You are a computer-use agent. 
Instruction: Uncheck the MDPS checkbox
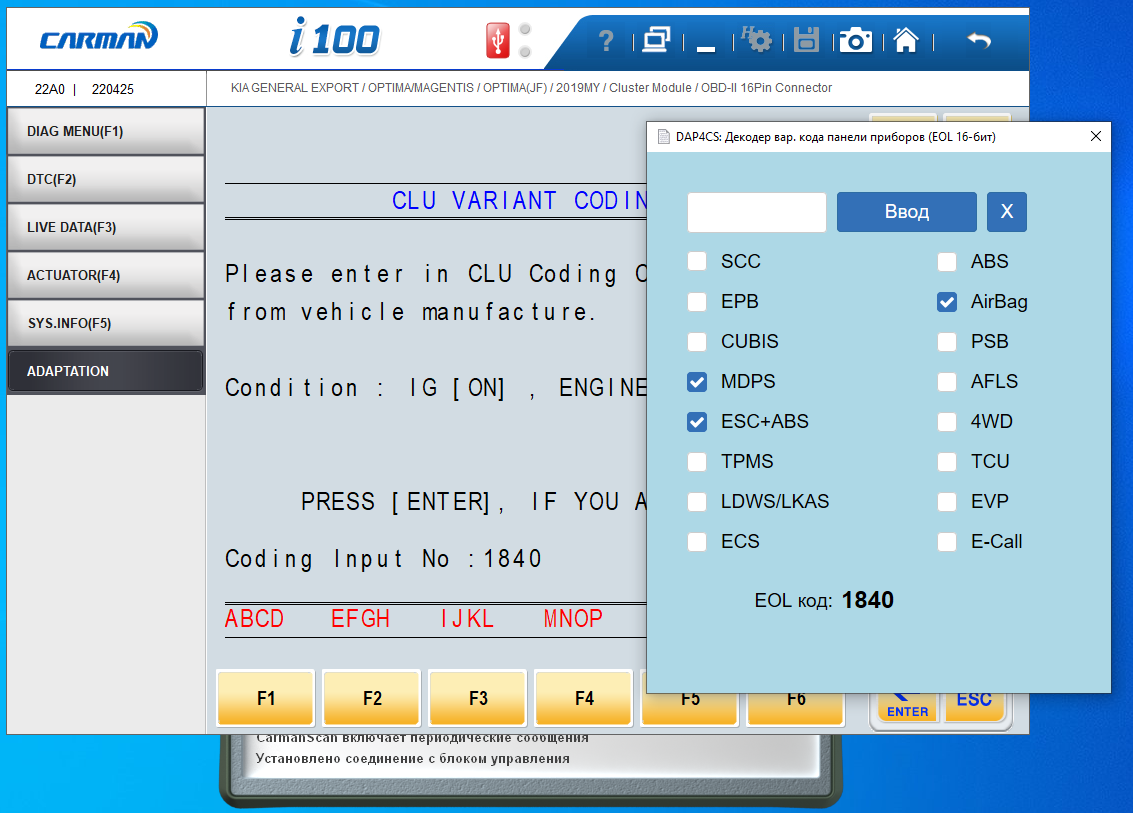point(697,382)
